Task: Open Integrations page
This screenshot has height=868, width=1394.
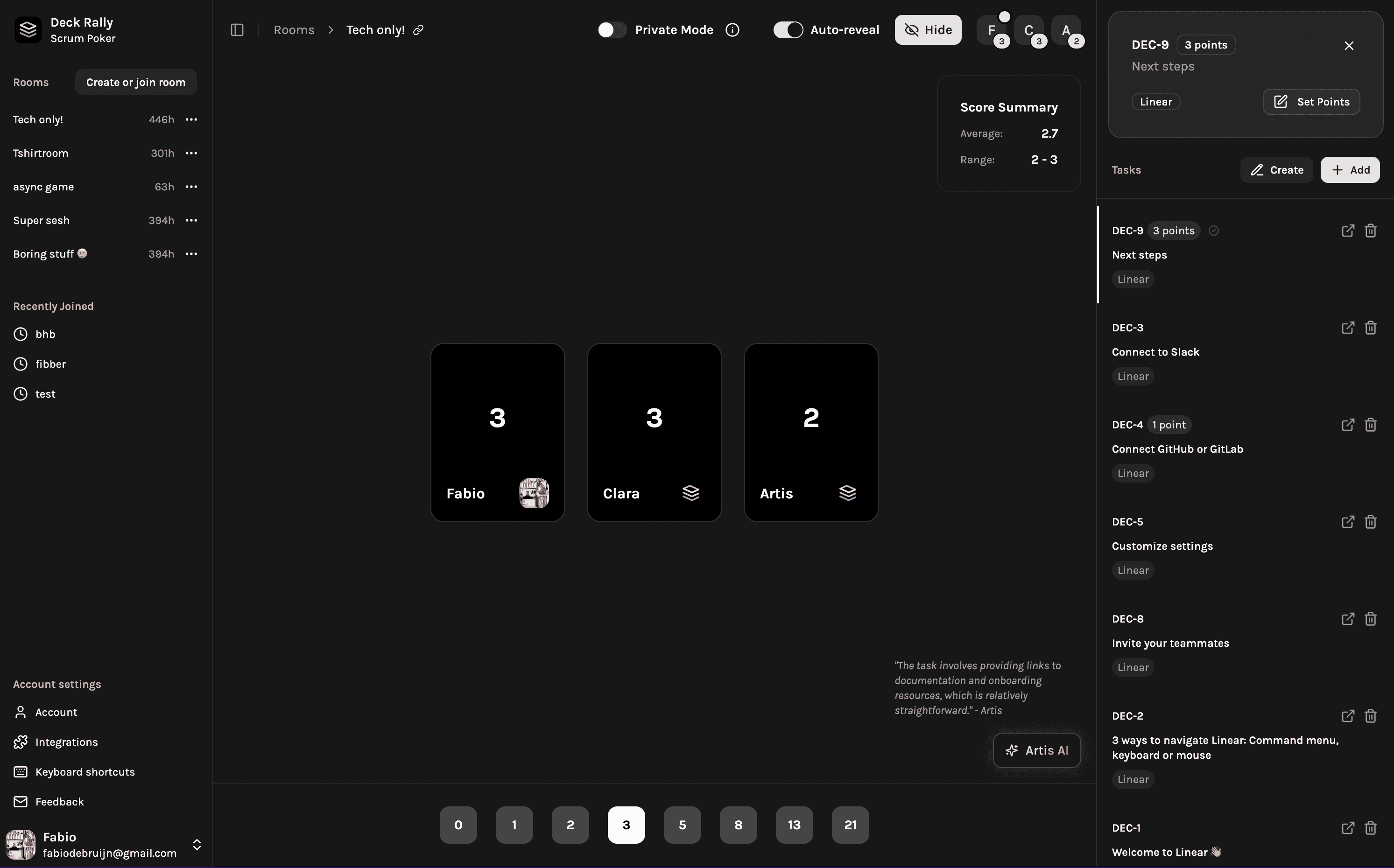Action: point(56,742)
